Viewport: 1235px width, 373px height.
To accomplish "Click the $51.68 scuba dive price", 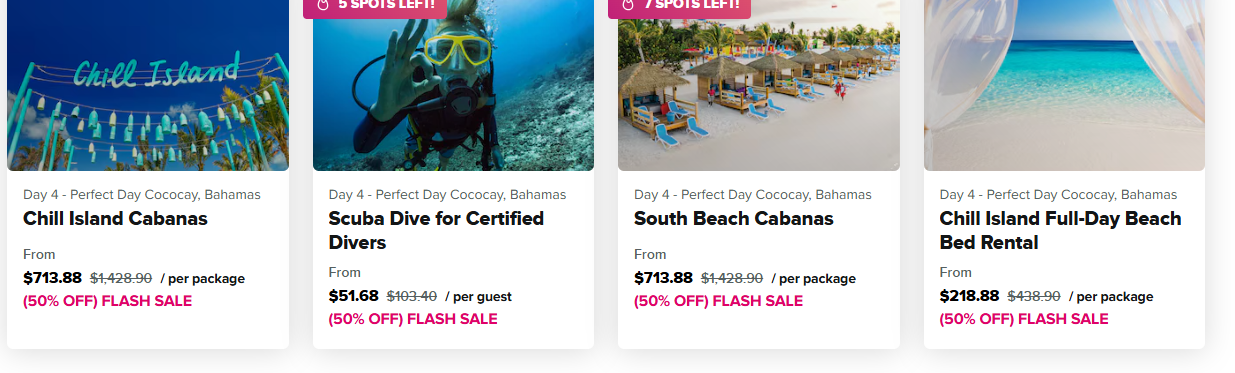I will [x=353, y=296].
